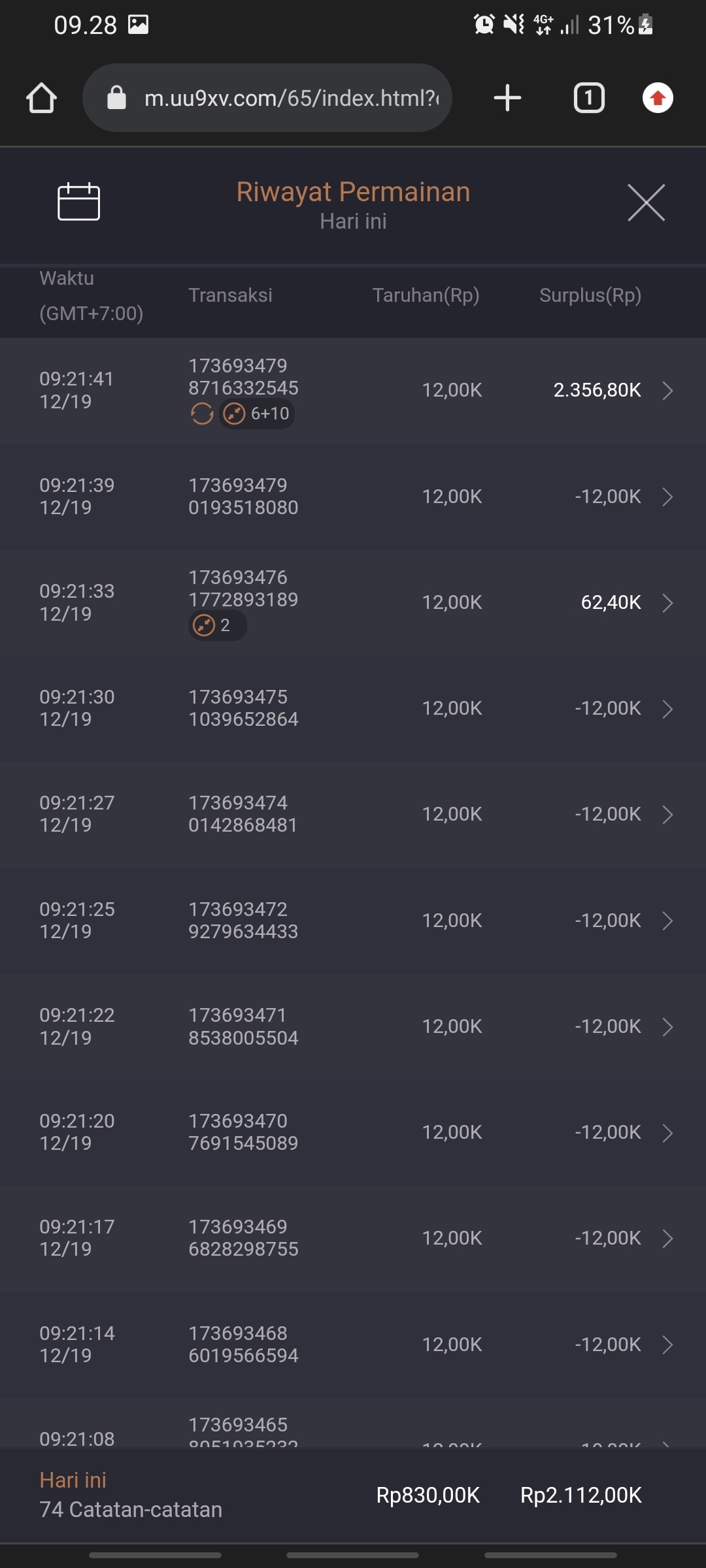Expand the 09:21:30 transaction row arrow

pyautogui.click(x=667, y=709)
